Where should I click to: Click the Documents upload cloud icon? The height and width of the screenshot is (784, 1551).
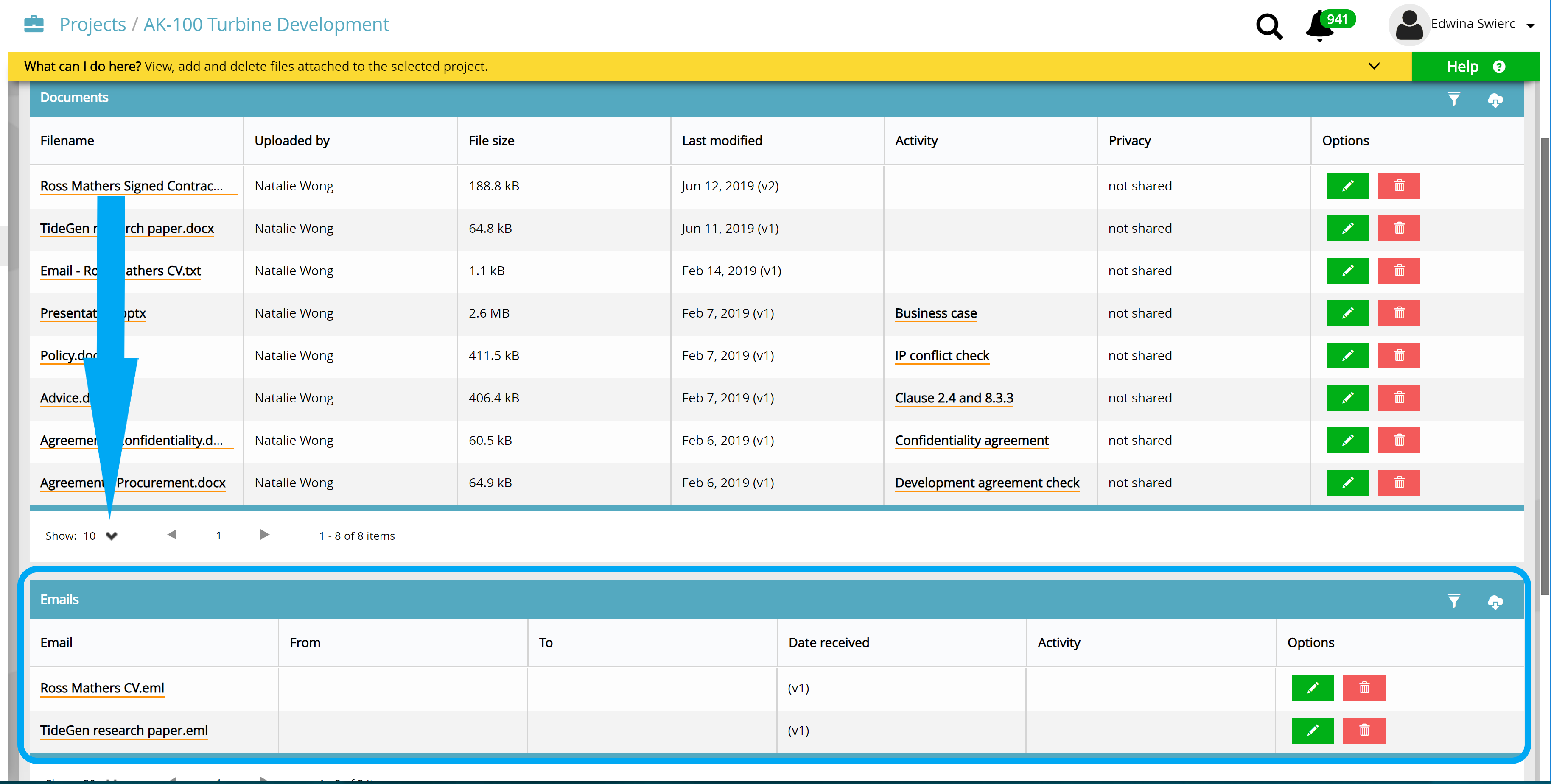[x=1495, y=100]
